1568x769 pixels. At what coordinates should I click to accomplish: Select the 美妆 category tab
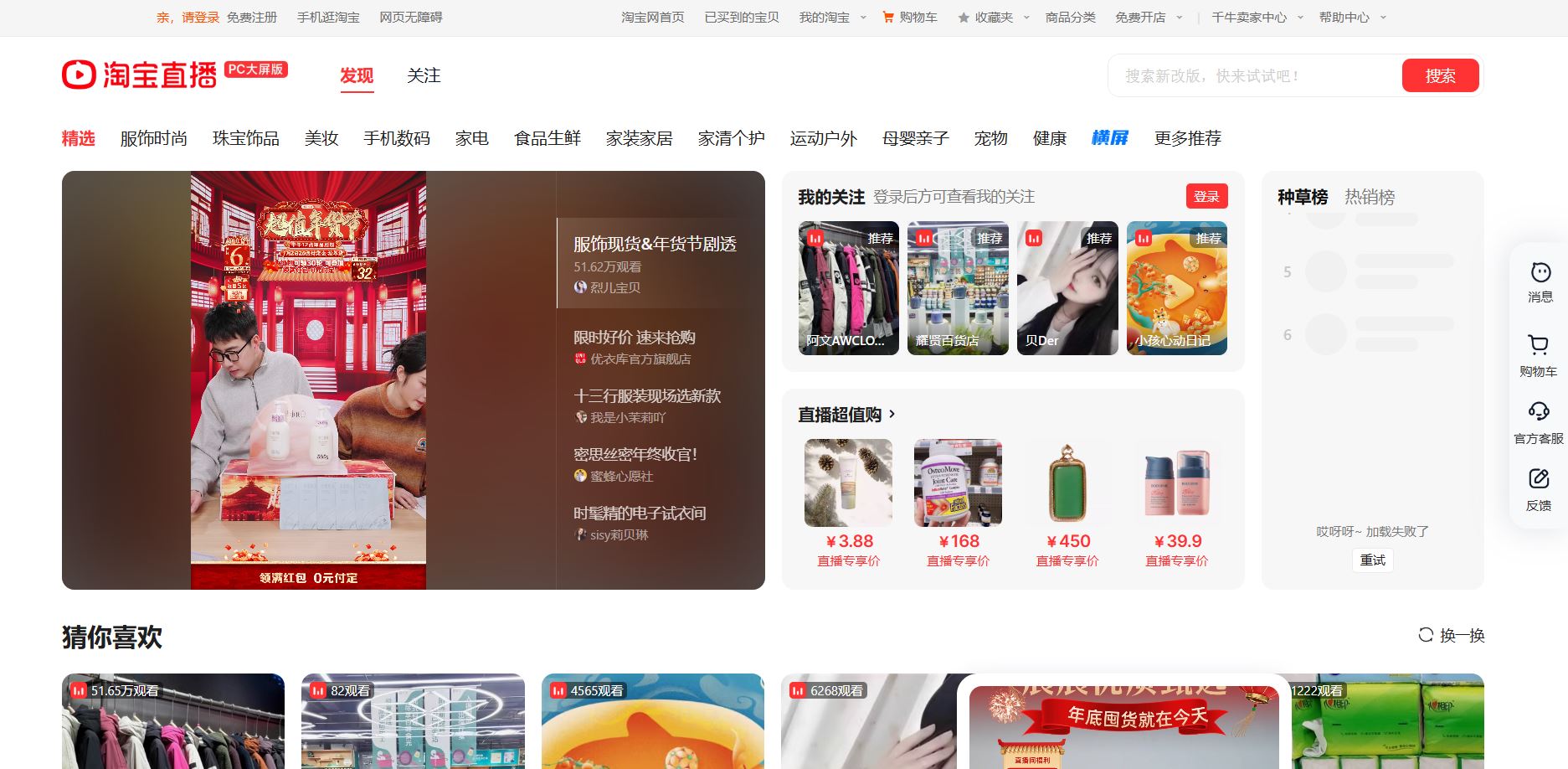click(321, 138)
